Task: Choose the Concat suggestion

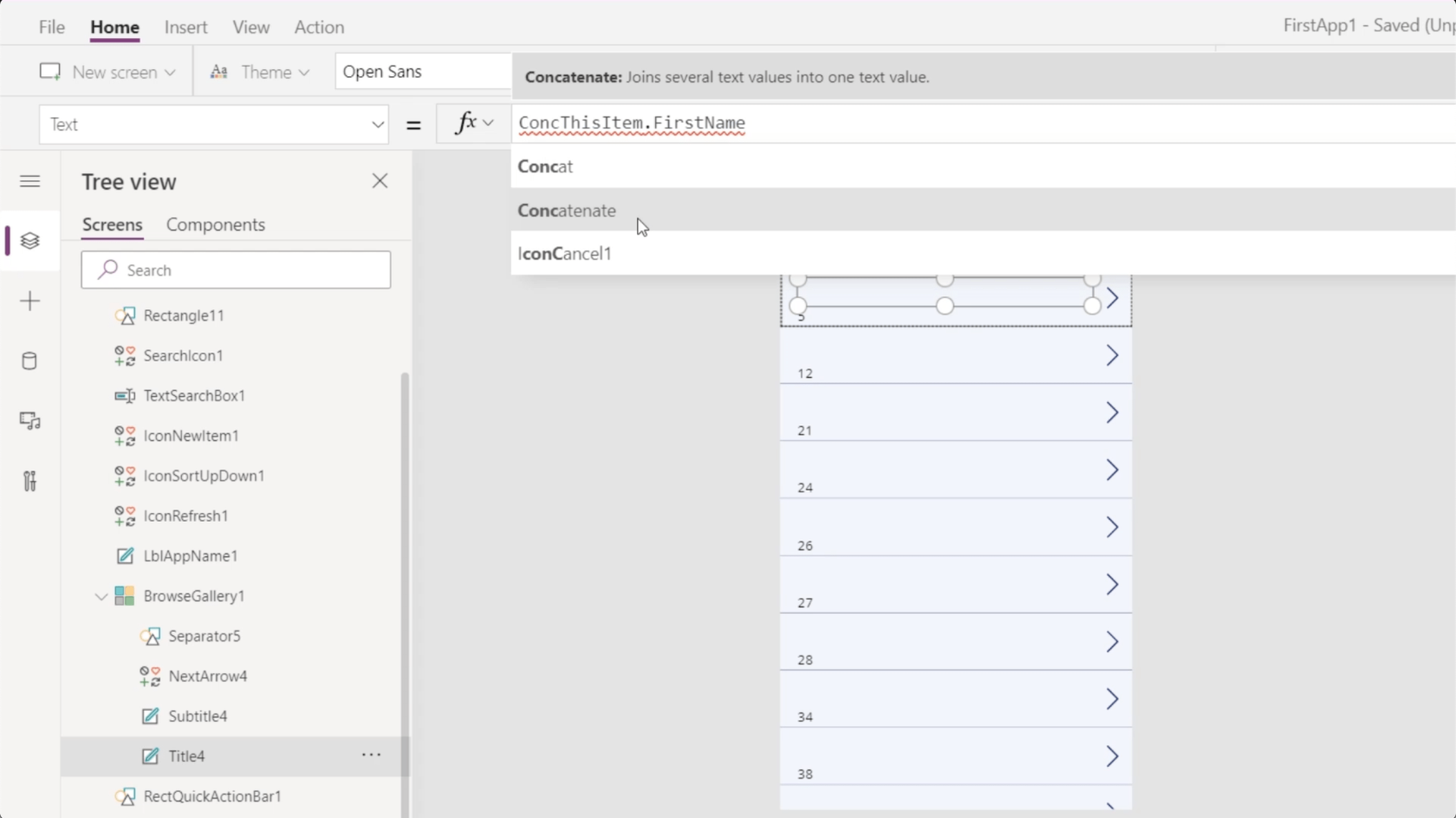Action: click(983, 166)
